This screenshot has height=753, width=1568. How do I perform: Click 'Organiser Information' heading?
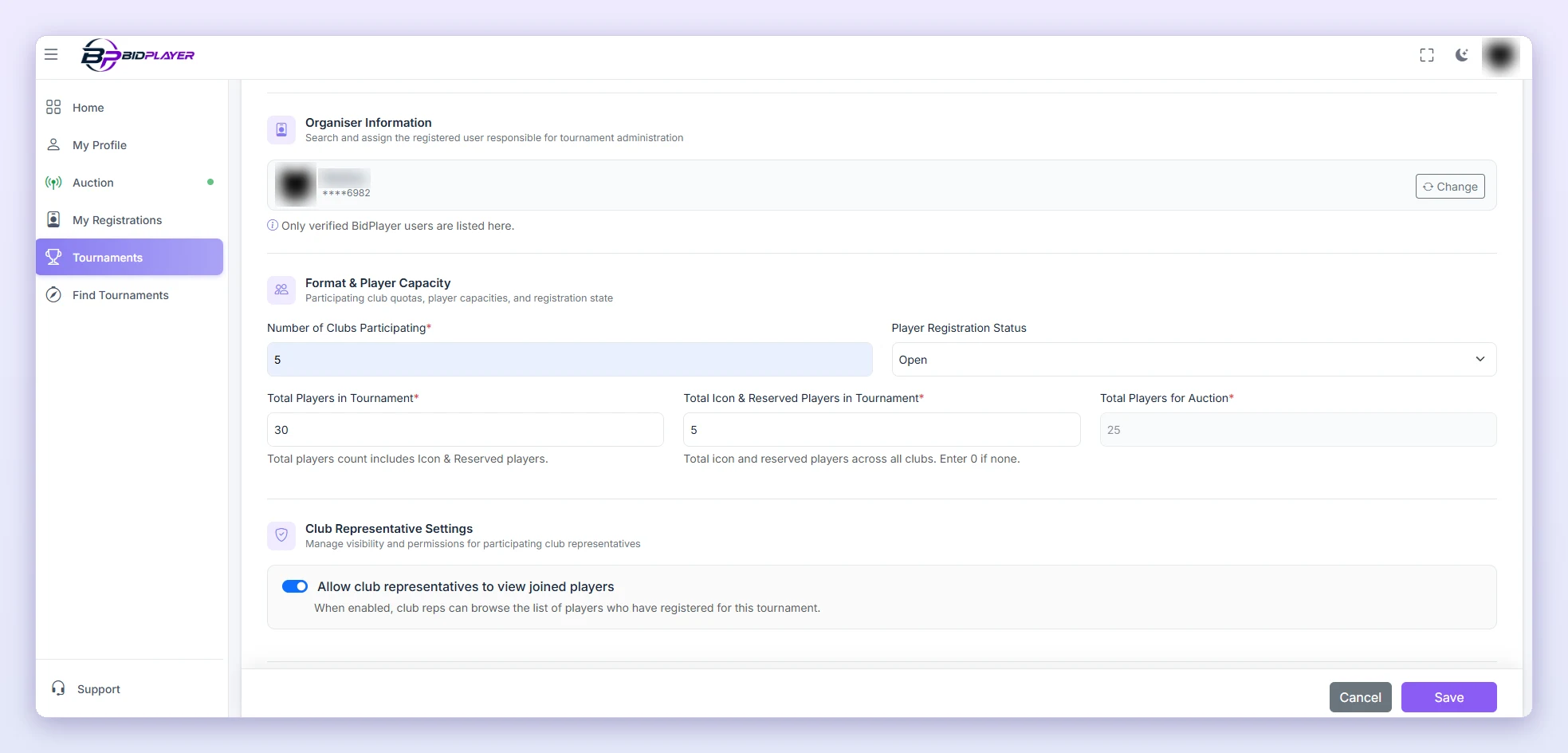368,122
